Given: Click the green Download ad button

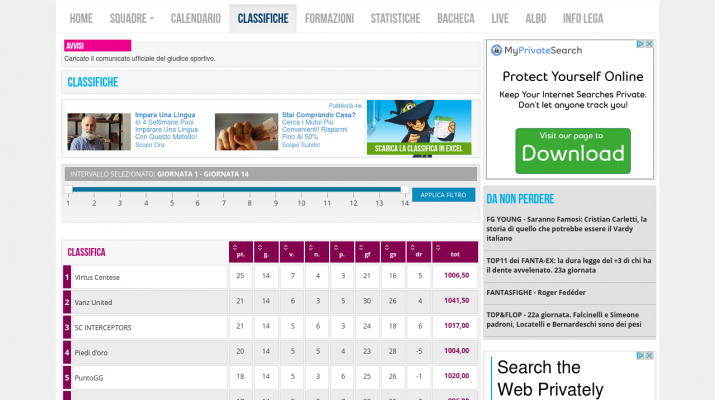Looking at the screenshot, I should [x=573, y=152].
